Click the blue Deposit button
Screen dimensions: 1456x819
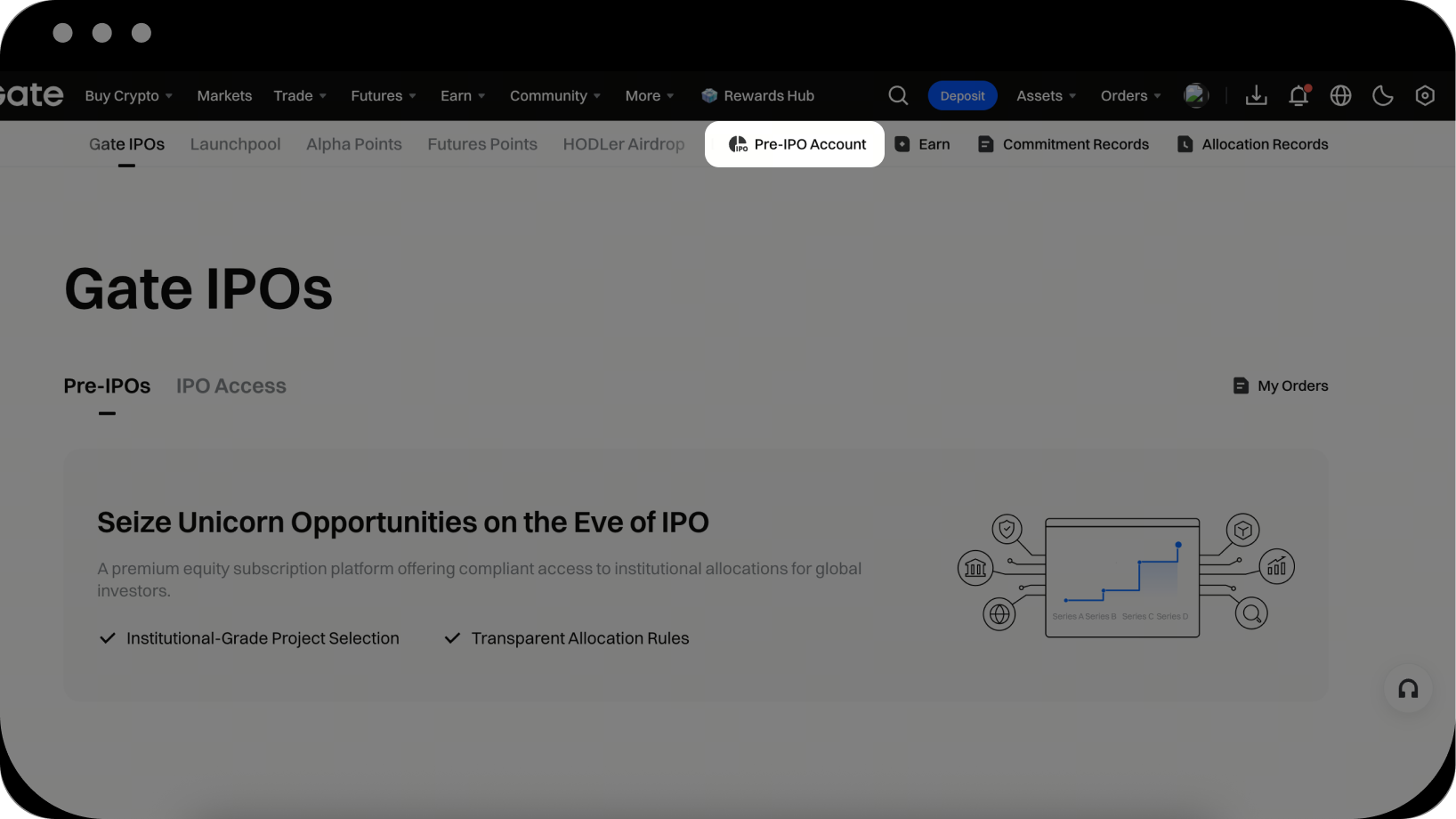[963, 95]
